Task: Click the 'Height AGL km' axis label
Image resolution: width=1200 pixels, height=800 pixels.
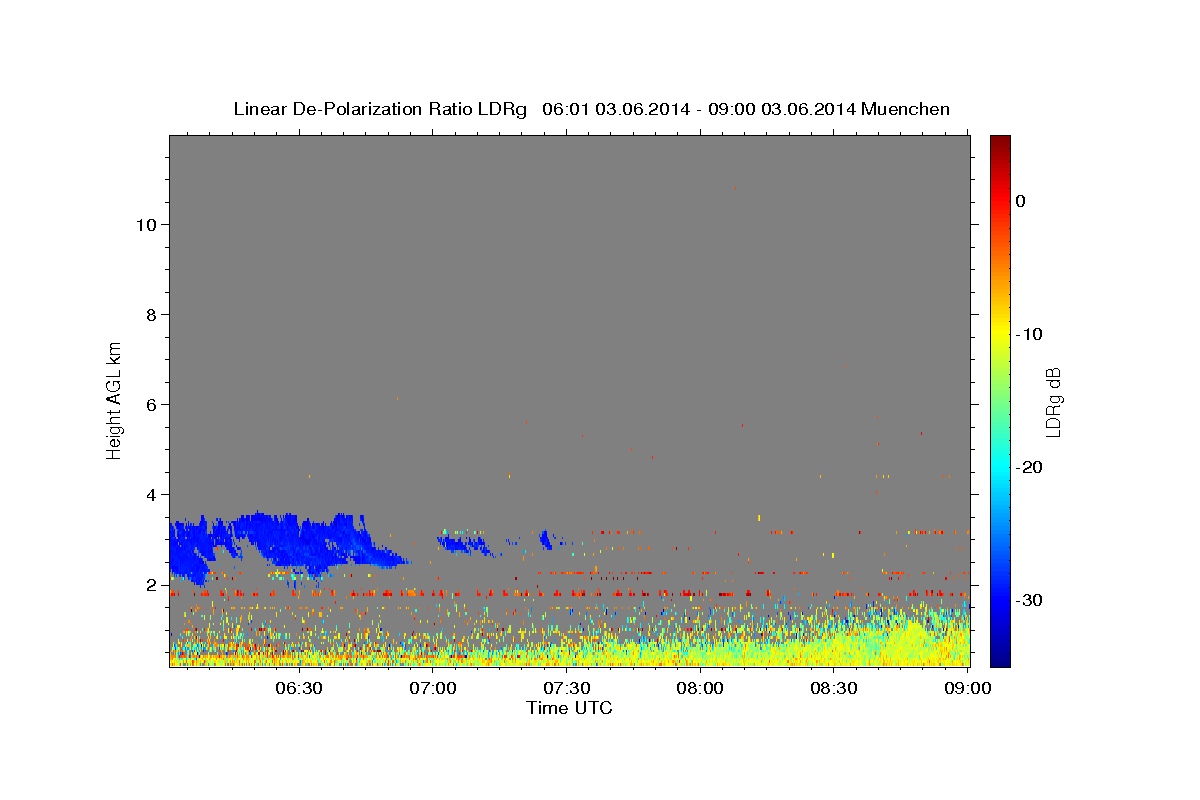Action: [114, 399]
